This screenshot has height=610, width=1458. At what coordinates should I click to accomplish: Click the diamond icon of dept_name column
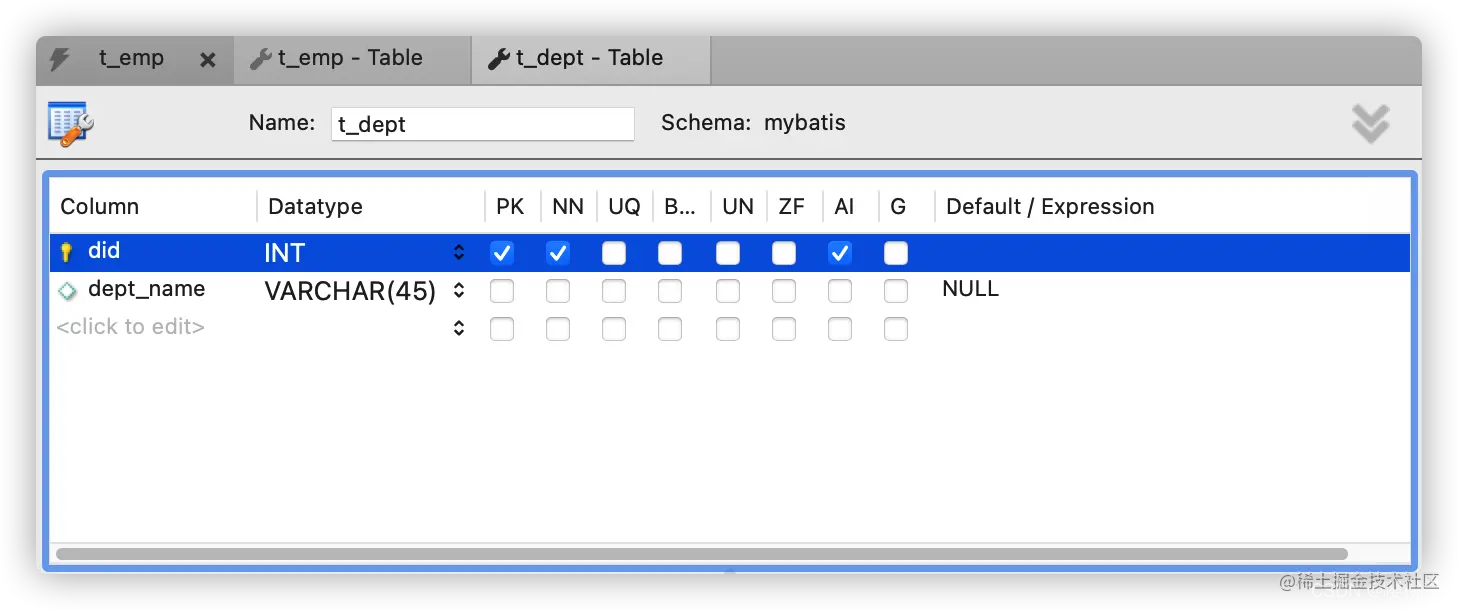coord(67,291)
